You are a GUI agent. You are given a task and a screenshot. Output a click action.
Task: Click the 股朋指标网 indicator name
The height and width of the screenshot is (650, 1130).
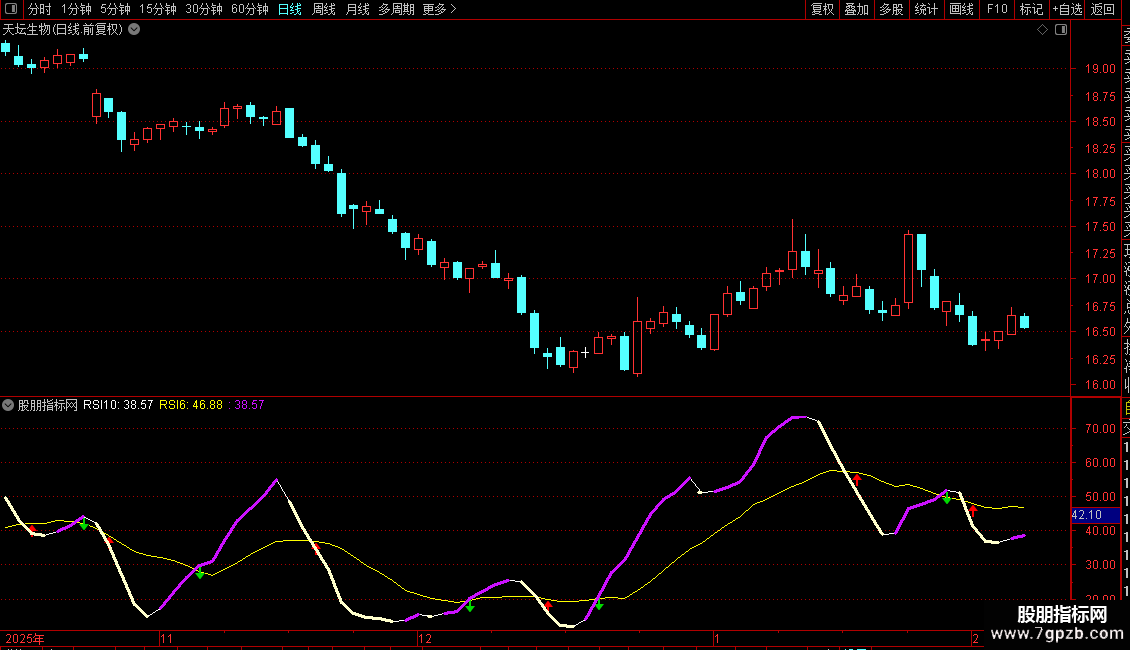[x=48, y=405]
